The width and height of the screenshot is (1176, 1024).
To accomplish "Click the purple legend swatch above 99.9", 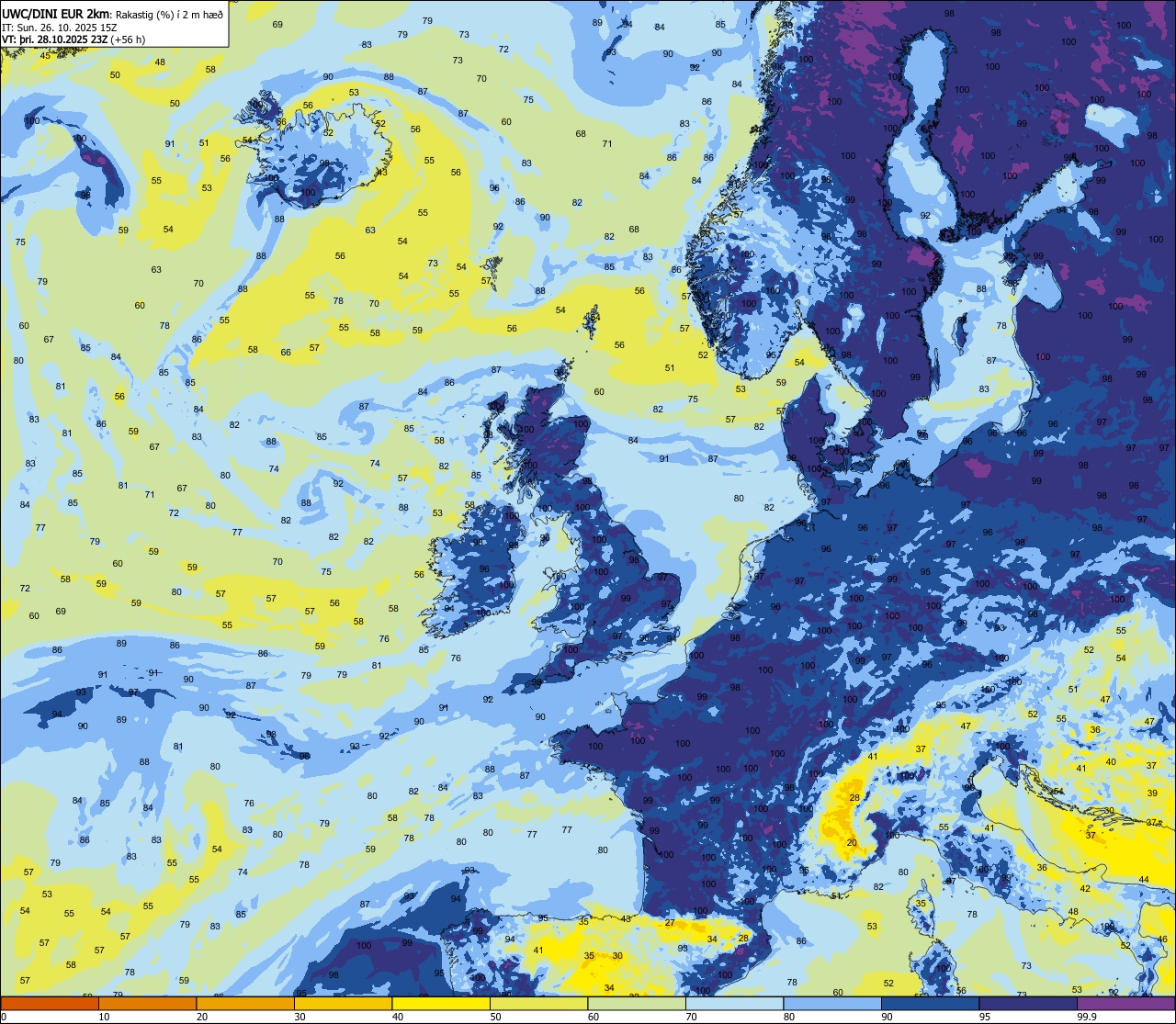I will click(x=1125, y=1003).
